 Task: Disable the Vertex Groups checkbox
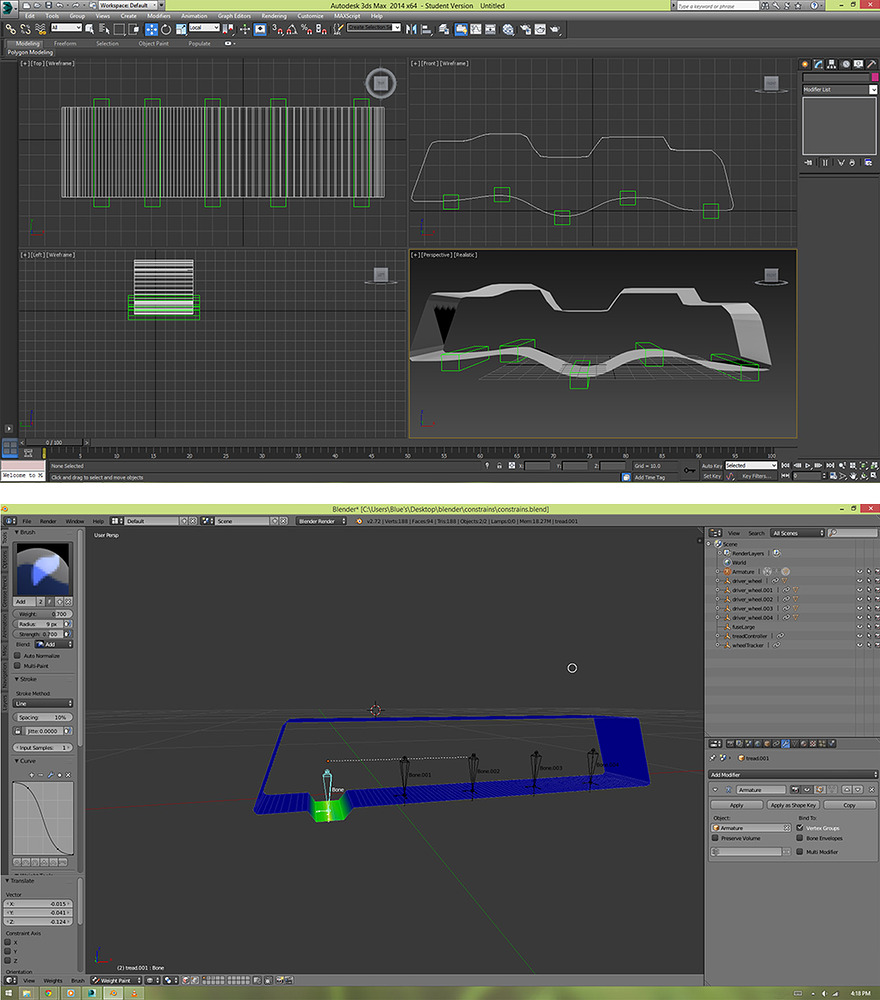800,827
